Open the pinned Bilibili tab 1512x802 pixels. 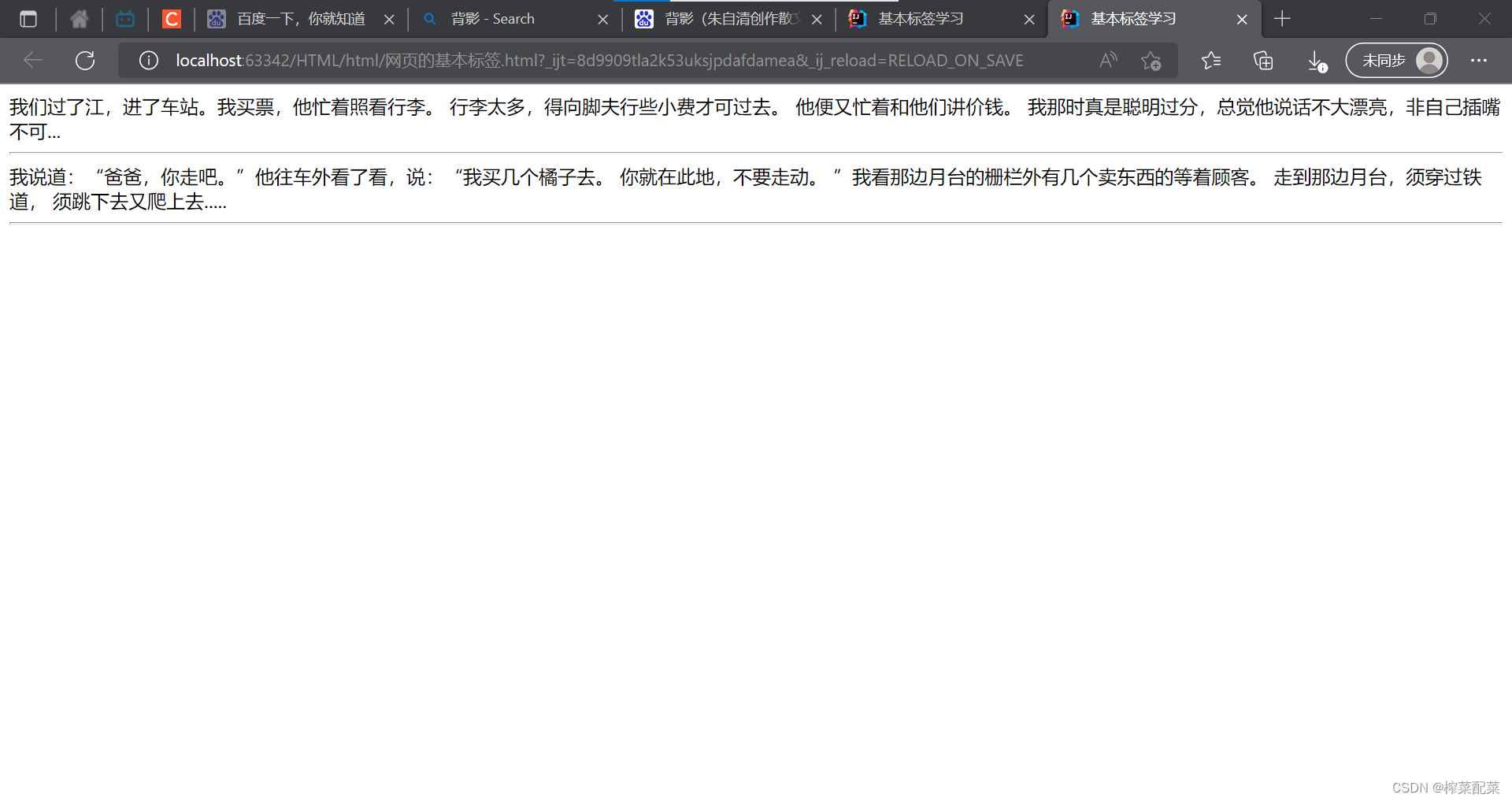125,19
